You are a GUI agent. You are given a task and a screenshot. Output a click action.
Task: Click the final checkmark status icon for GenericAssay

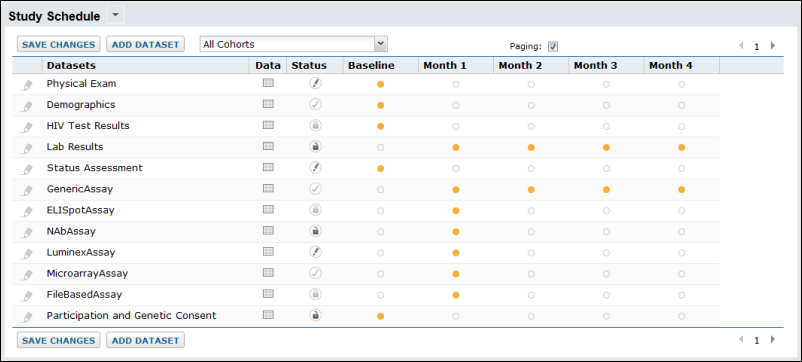click(x=316, y=188)
